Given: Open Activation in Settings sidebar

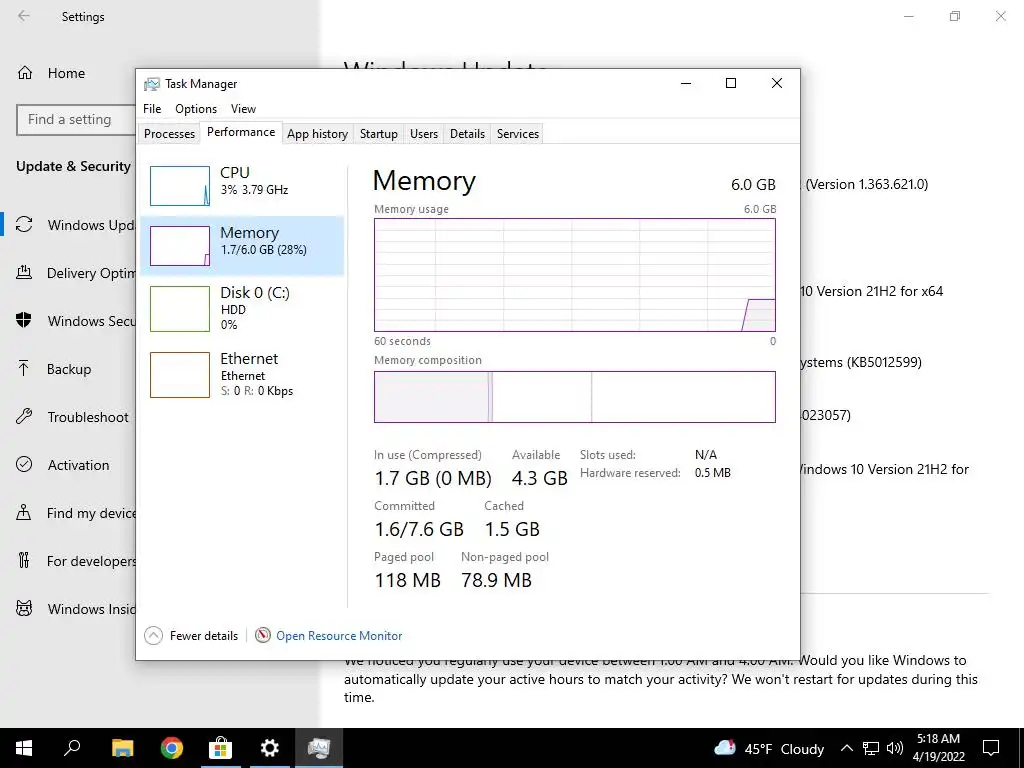Looking at the screenshot, I should pos(63,465).
